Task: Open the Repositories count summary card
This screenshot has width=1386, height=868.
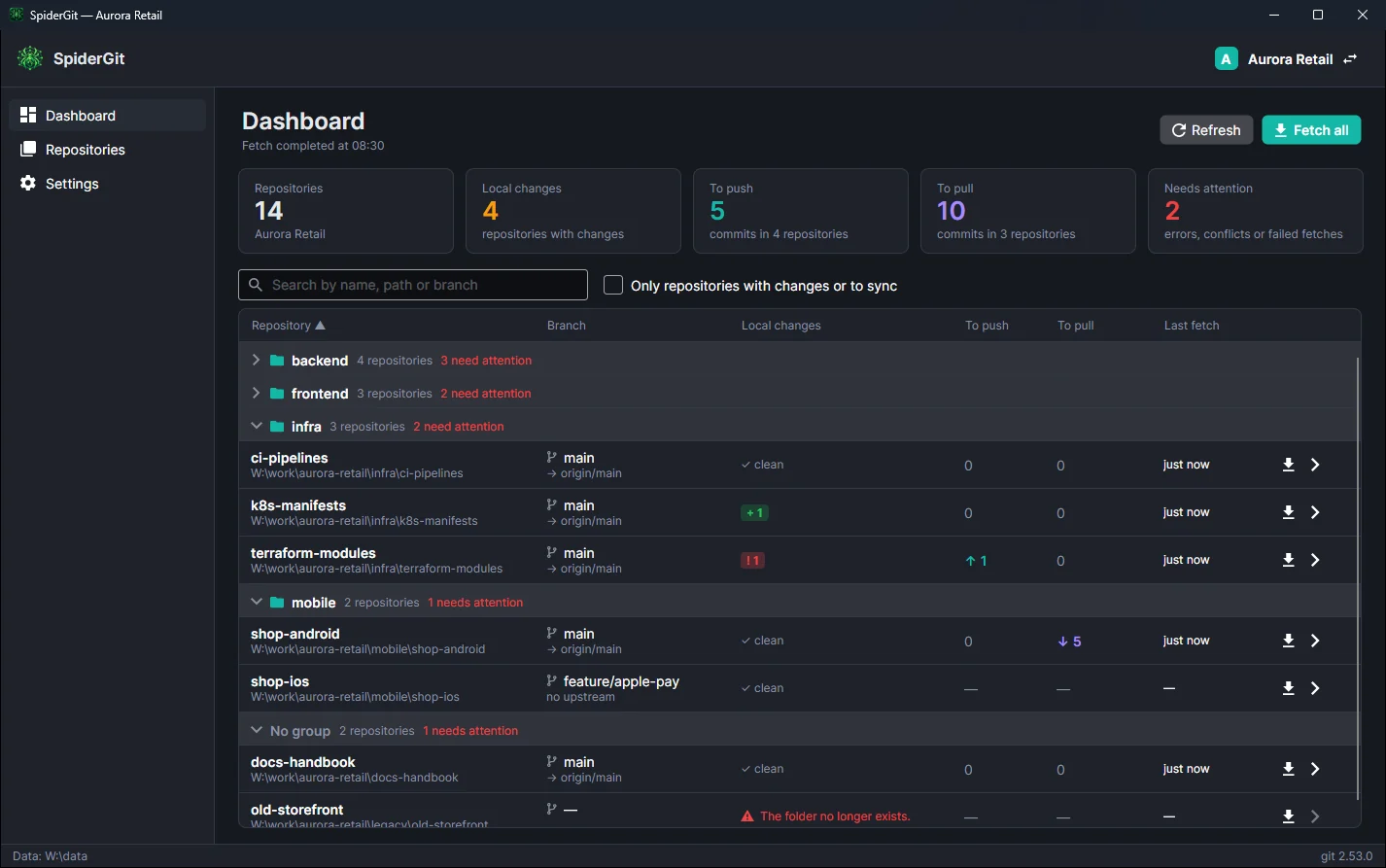Action: point(346,211)
